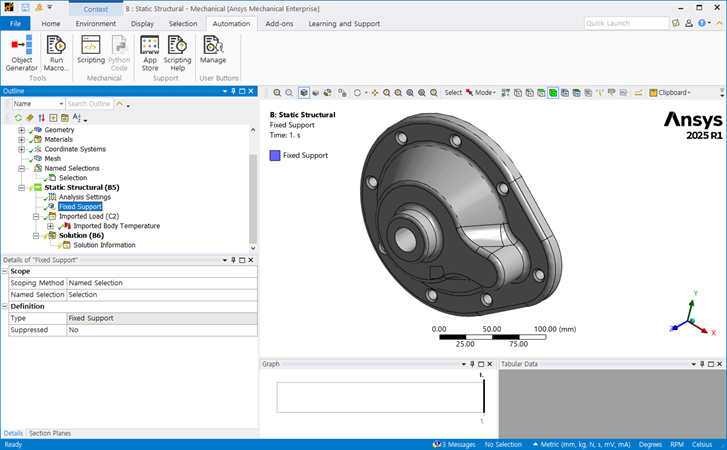The height and width of the screenshot is (450, 727).
Task: Click Manage user buttons
Action: pyautogui.click(x=213, y=50)
